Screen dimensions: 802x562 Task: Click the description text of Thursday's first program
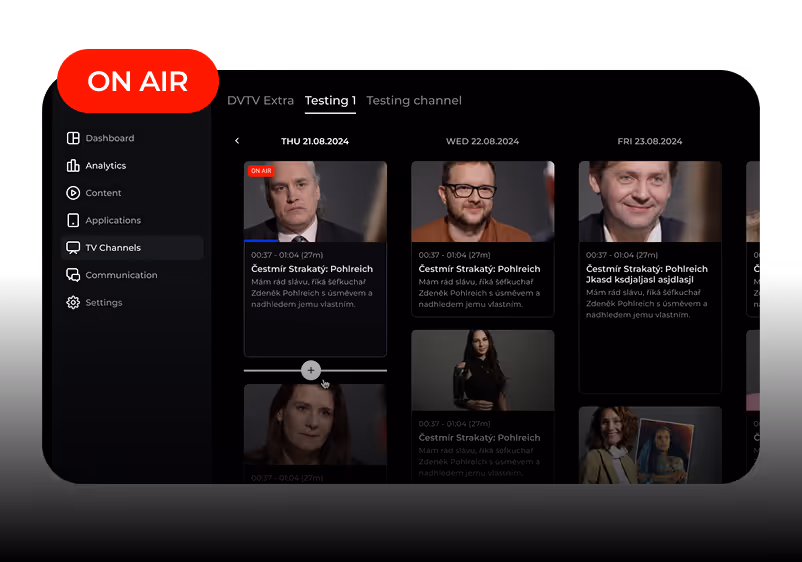click(x=311, y=293)
